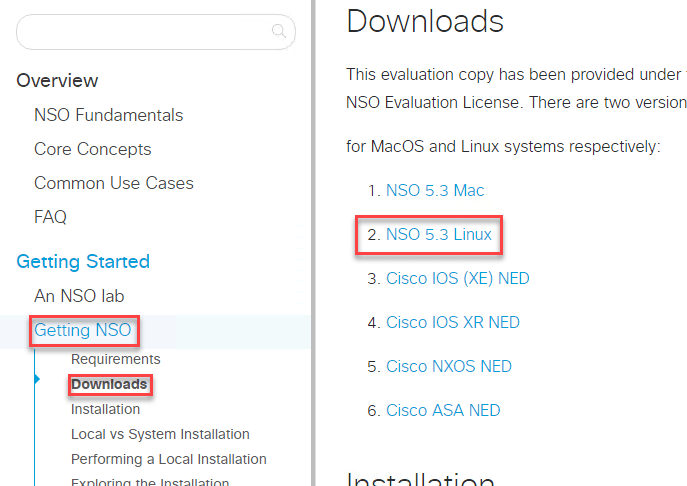Click the search magnifier icon

coord(279,32)
